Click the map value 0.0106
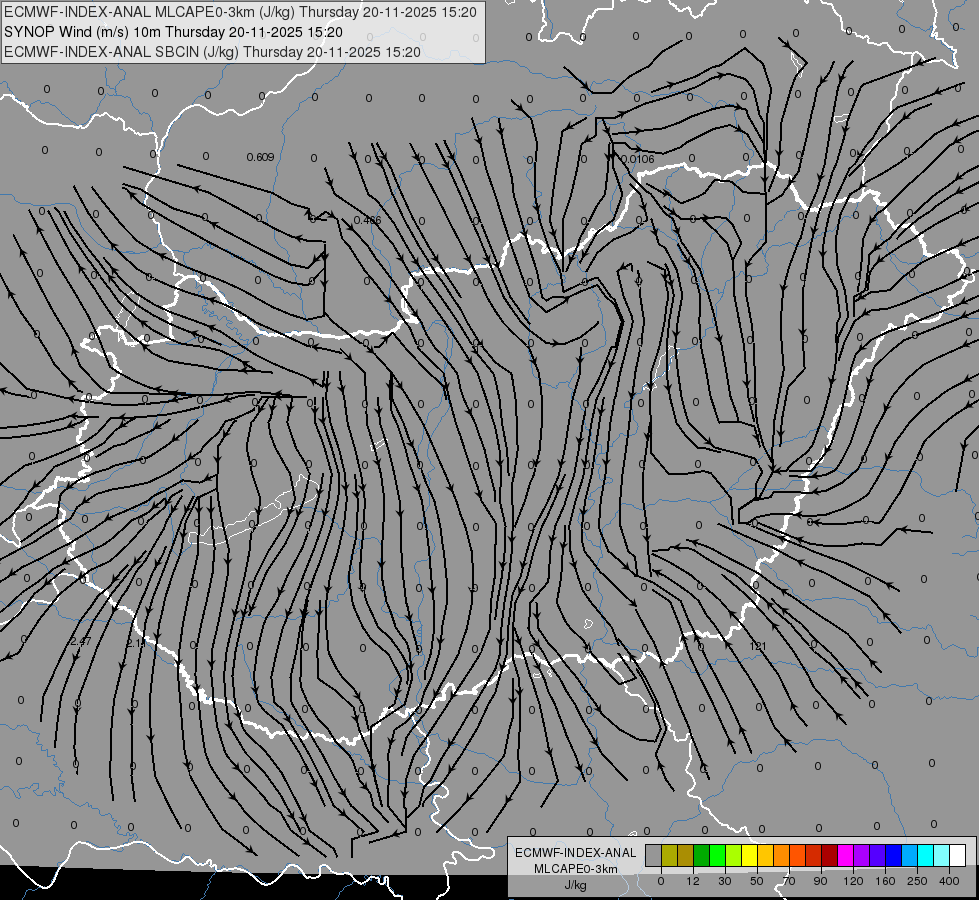 [637, 159]
